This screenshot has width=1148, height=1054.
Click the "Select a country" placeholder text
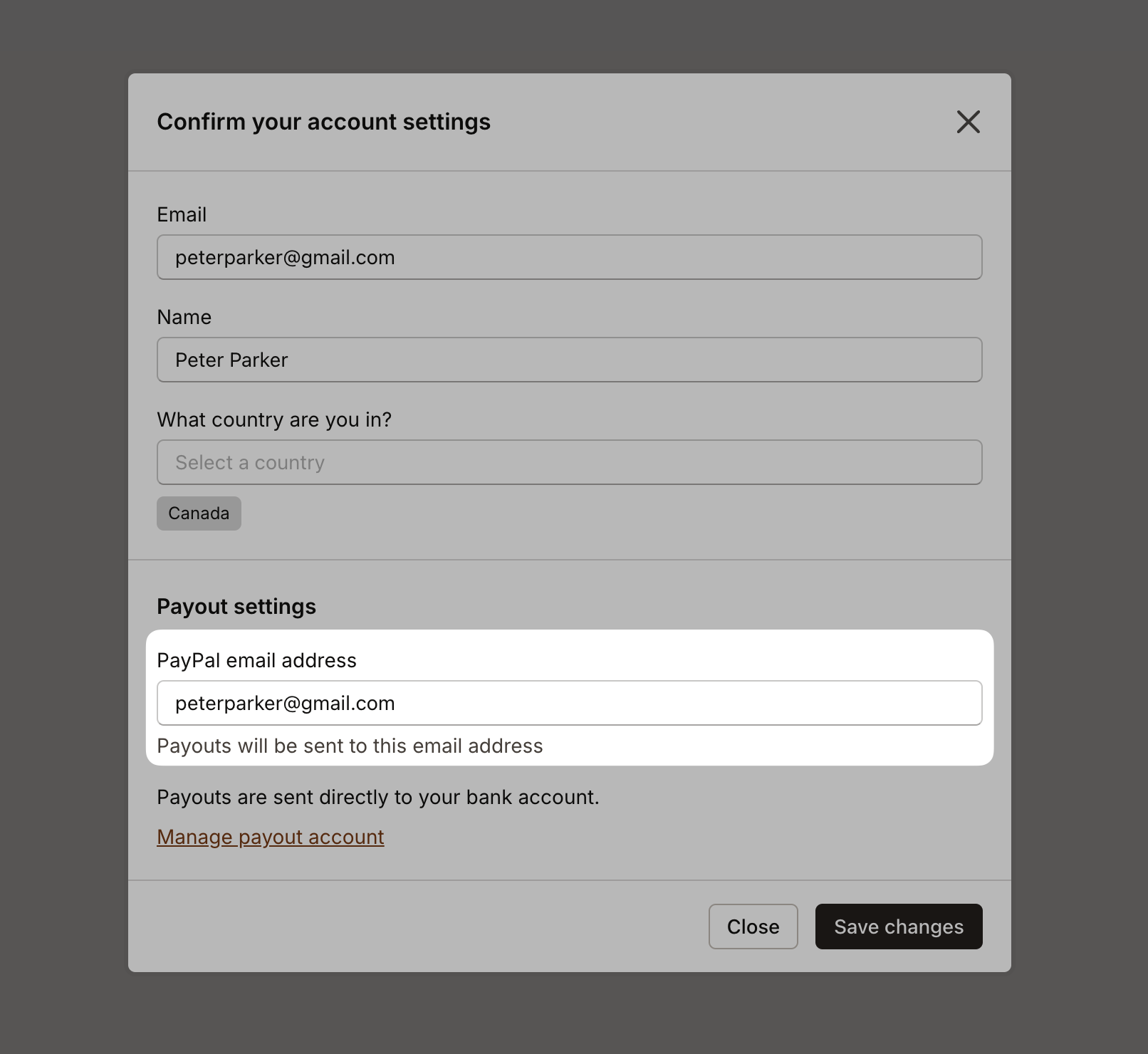pyautogui.click(x=250, y=462)
